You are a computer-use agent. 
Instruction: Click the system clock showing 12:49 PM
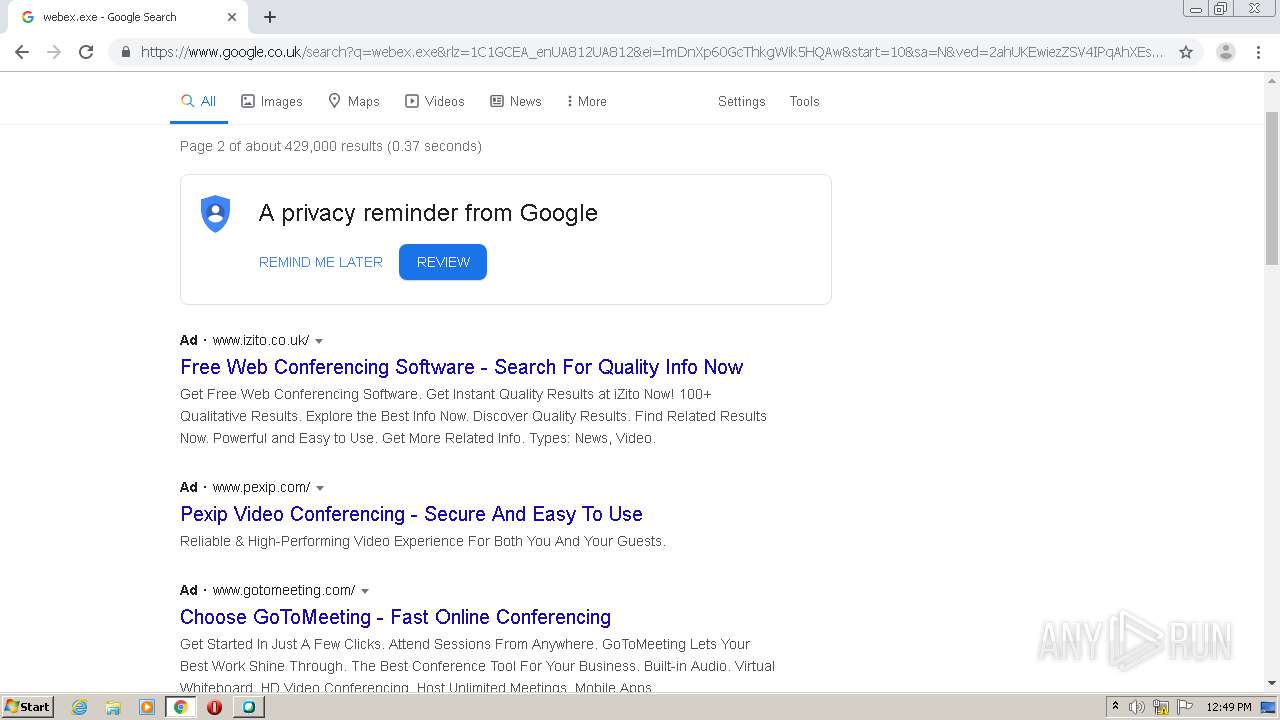coord(1229,707)
